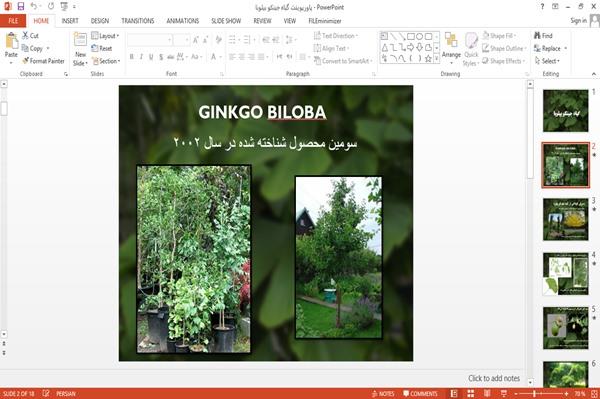Switch to the SLIDE SHOW tab
Image resolution: width=600 pixels, height=399 pixels.
[x=226, y=21]
